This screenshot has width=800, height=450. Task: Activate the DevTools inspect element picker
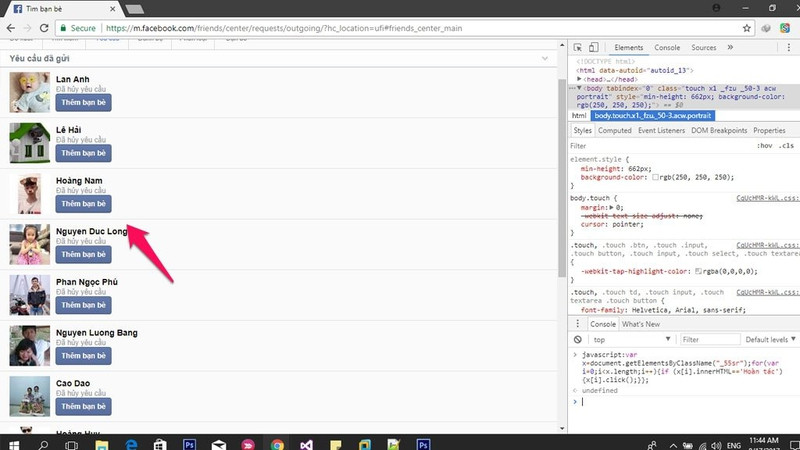(x=579, y=48)
